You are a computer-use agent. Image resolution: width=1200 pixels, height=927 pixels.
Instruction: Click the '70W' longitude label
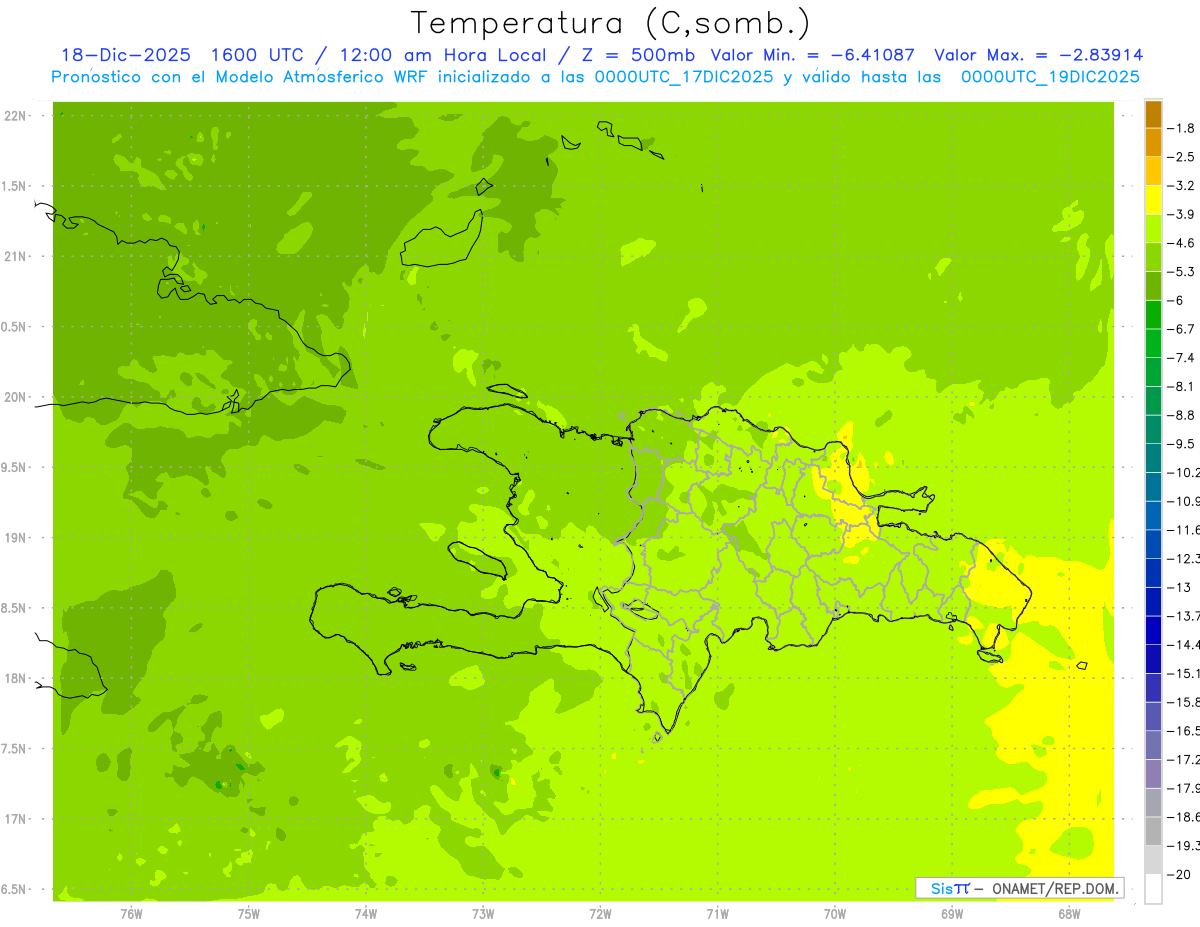(834, 913)
